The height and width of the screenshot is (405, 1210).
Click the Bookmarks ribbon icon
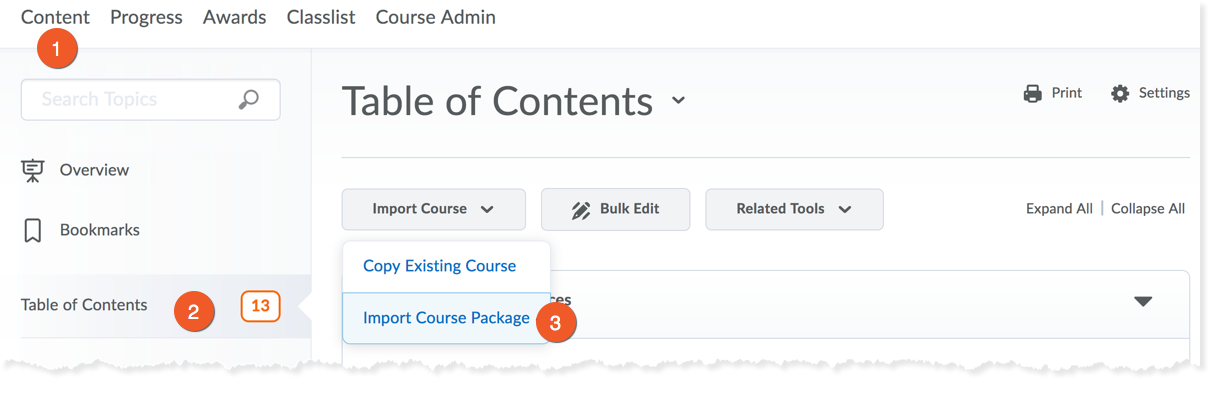click(x=33, y=230)
